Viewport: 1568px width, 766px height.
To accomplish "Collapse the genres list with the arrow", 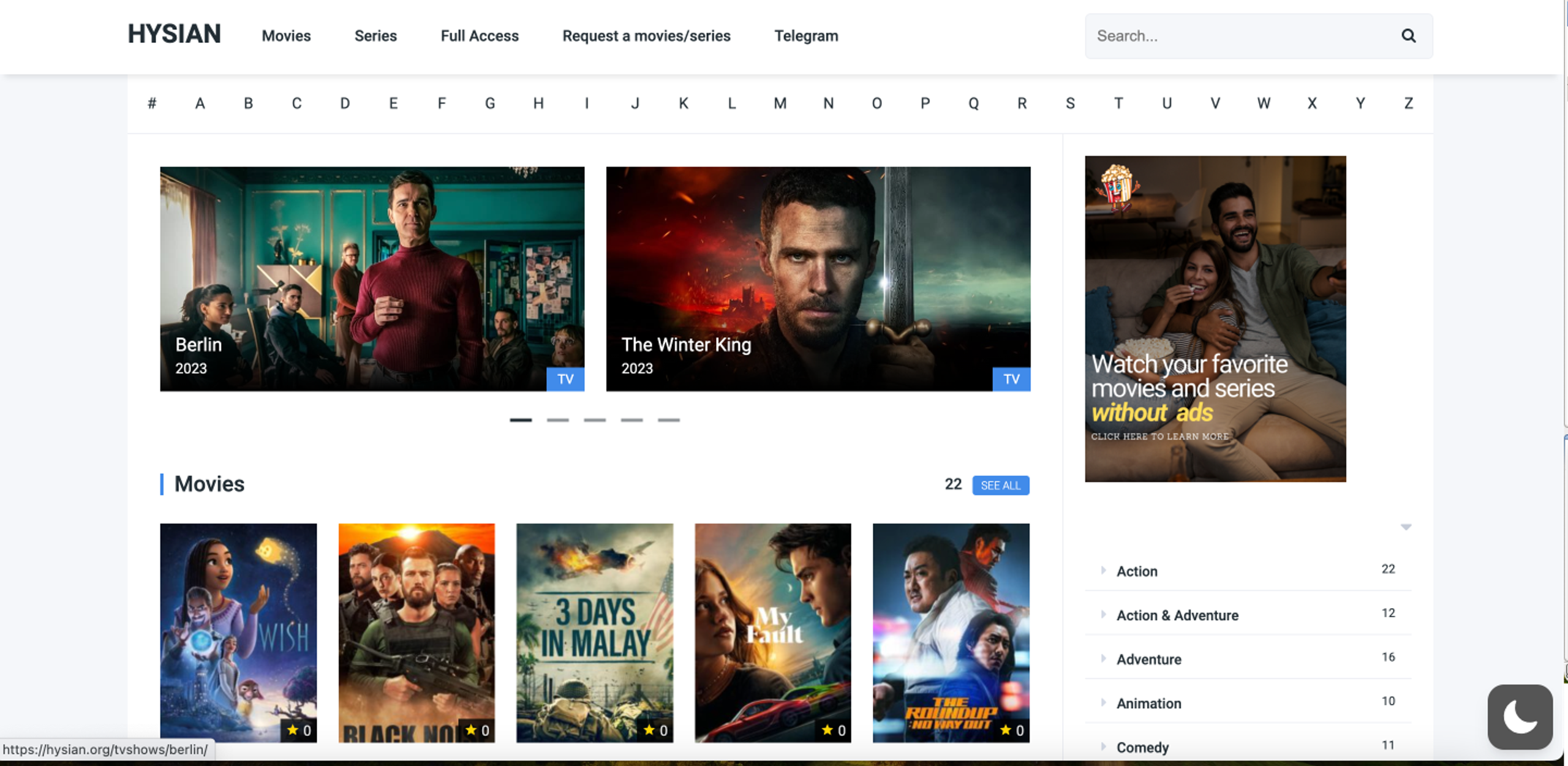I will click(1406, 527).
